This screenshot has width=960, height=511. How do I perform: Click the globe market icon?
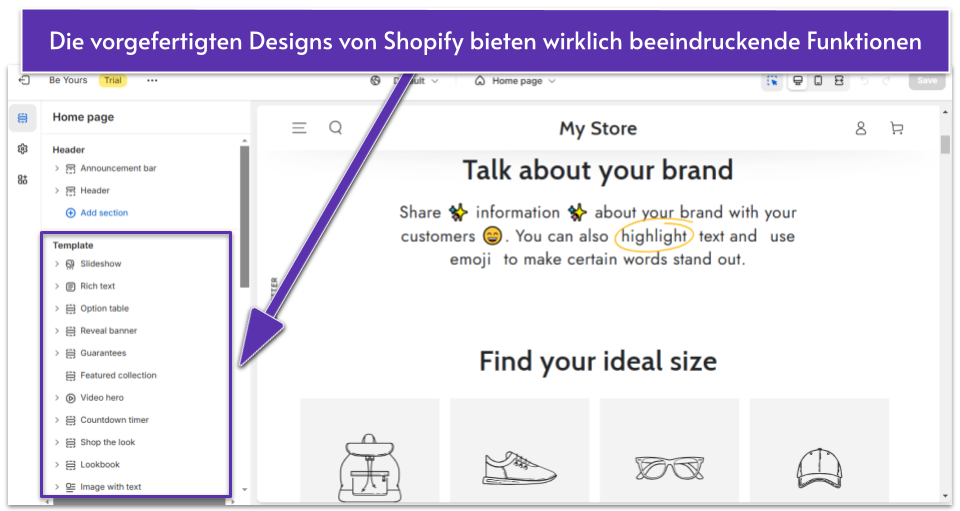375,81
